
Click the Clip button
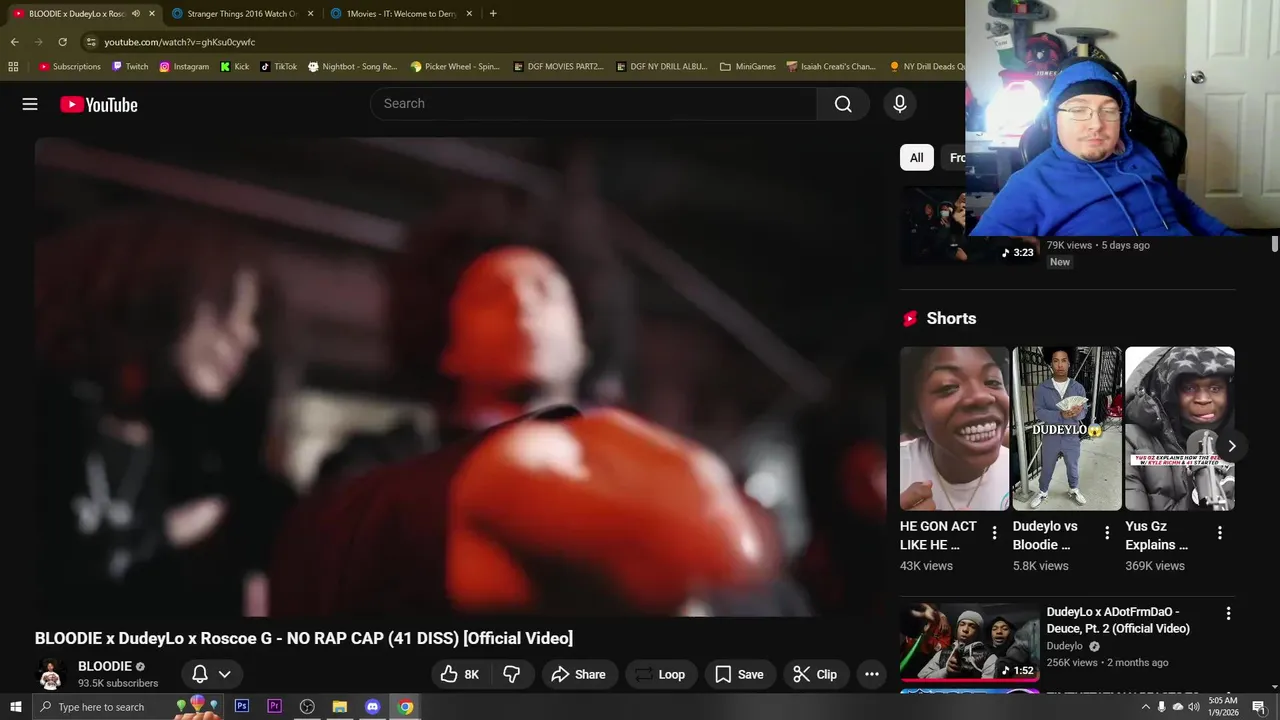pyautogui.click(x=815, y=674)
